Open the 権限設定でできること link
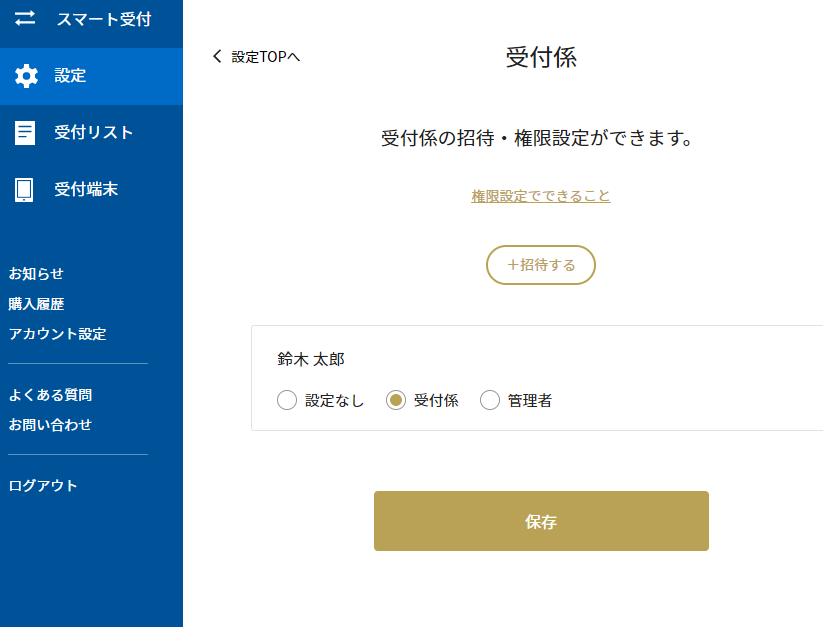823x627 pixels. pos(541,196)
